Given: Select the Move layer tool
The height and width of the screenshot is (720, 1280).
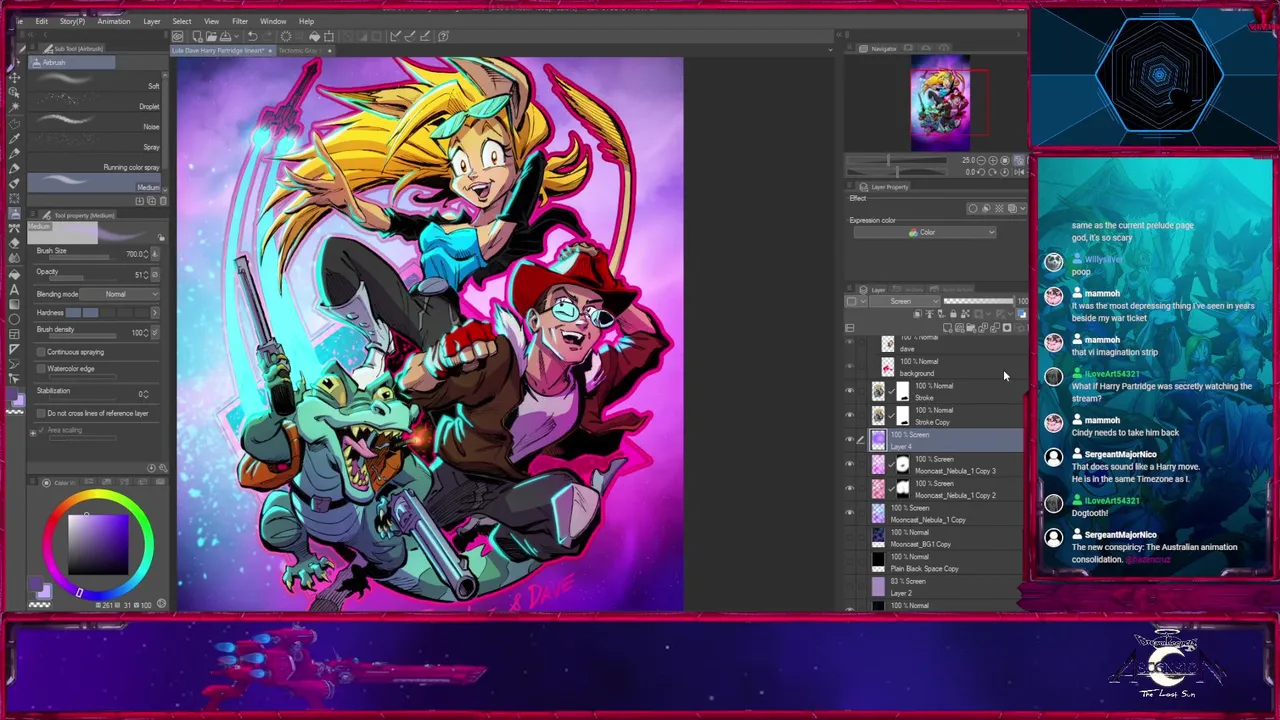Looking at the screenshot, I should coord(15,78).
